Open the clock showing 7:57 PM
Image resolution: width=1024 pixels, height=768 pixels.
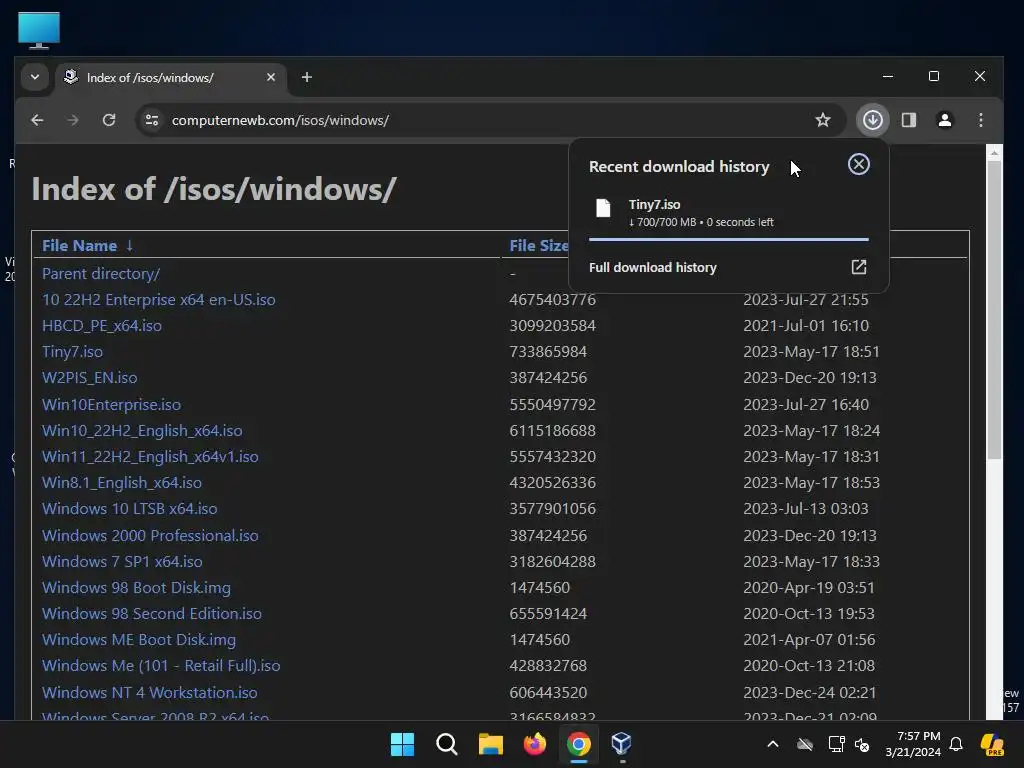[x=913, y=744]
